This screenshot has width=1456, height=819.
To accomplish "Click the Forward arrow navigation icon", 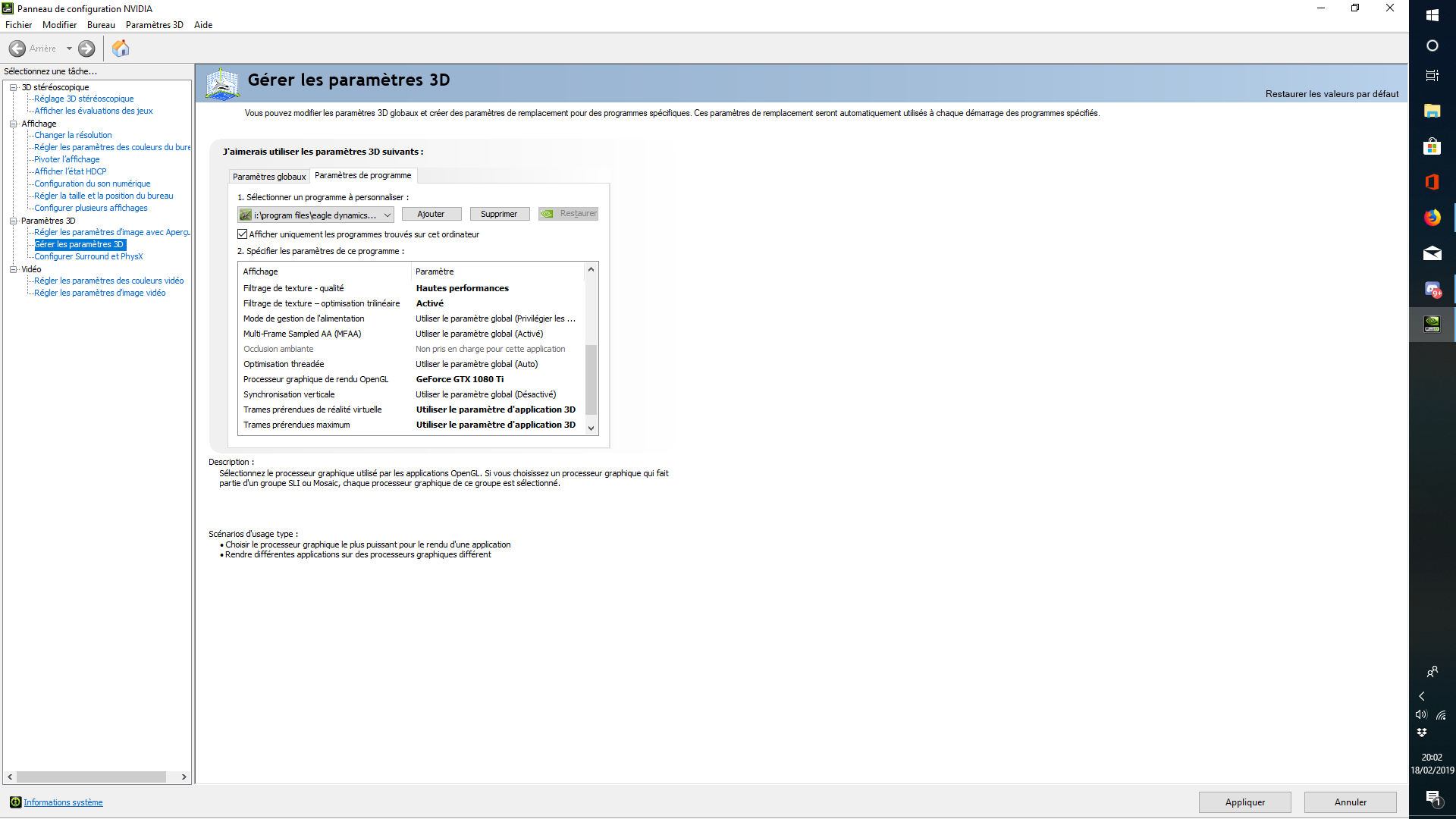I will tap(86, 49).
